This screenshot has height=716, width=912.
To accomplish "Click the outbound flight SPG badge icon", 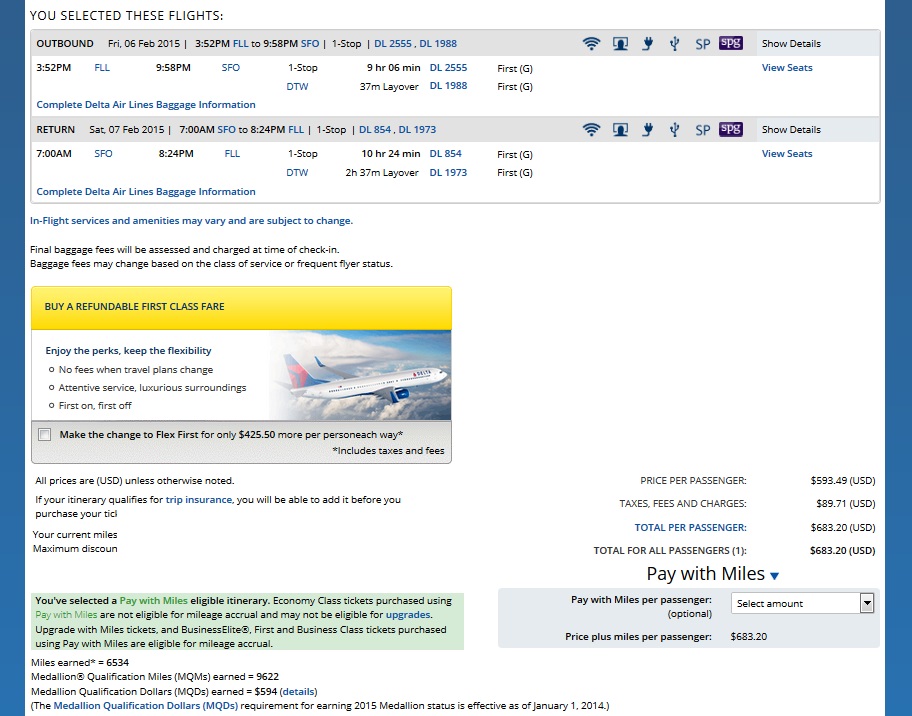I will 731,44.
